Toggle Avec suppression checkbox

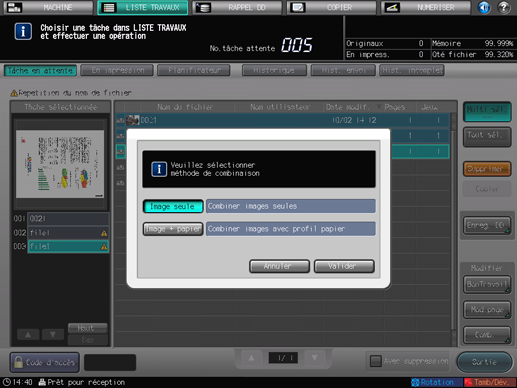pos(376,361)
